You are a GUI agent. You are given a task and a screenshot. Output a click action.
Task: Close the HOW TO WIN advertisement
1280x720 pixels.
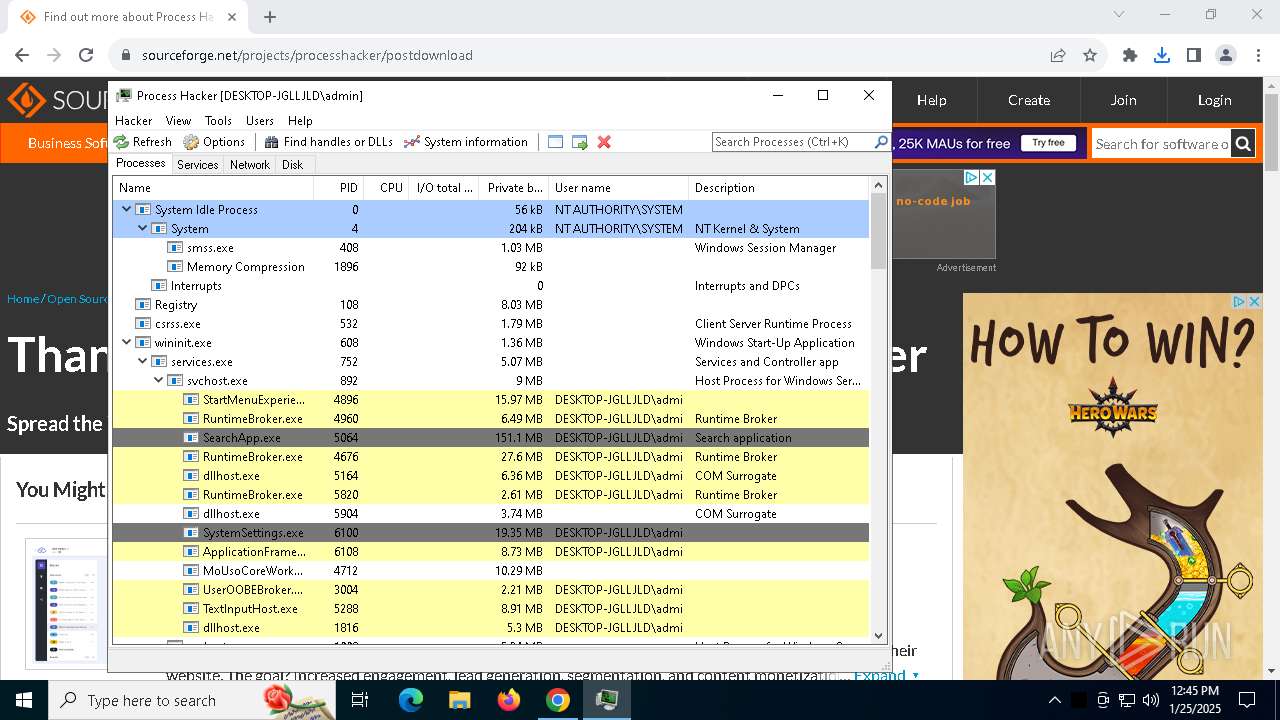coord(1254,301)
